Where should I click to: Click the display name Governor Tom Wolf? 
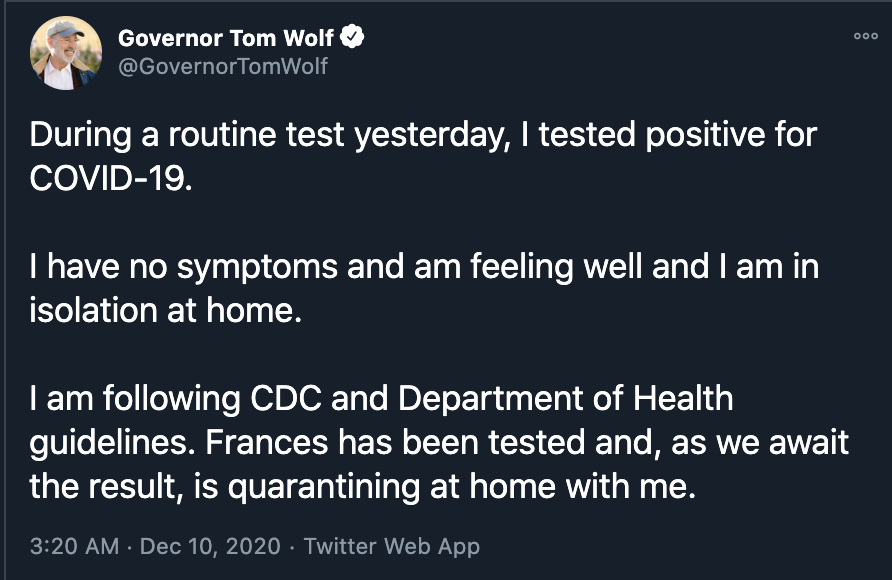[227, 39]
